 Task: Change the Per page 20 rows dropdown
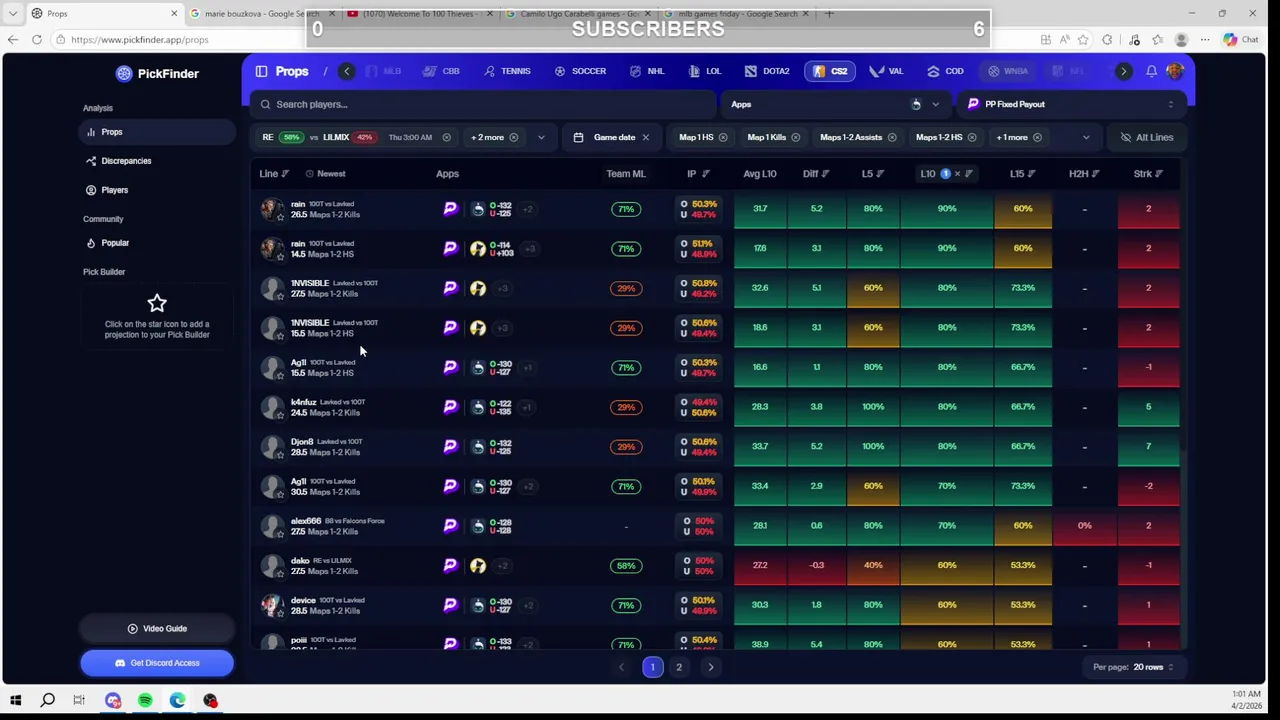[x=1153, y=667]
